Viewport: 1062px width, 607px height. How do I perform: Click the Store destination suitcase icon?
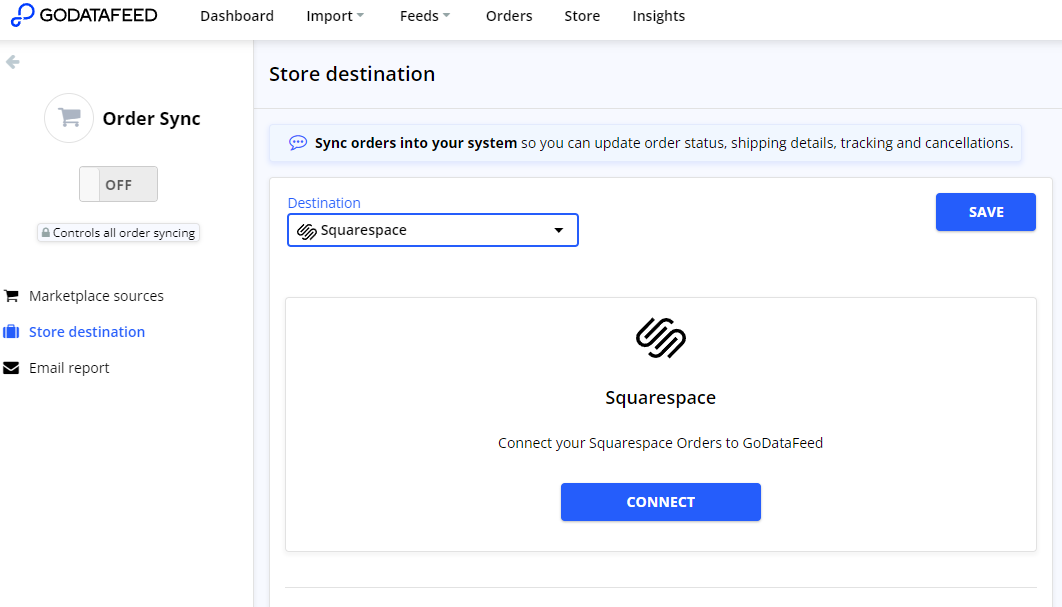point(11,332)
